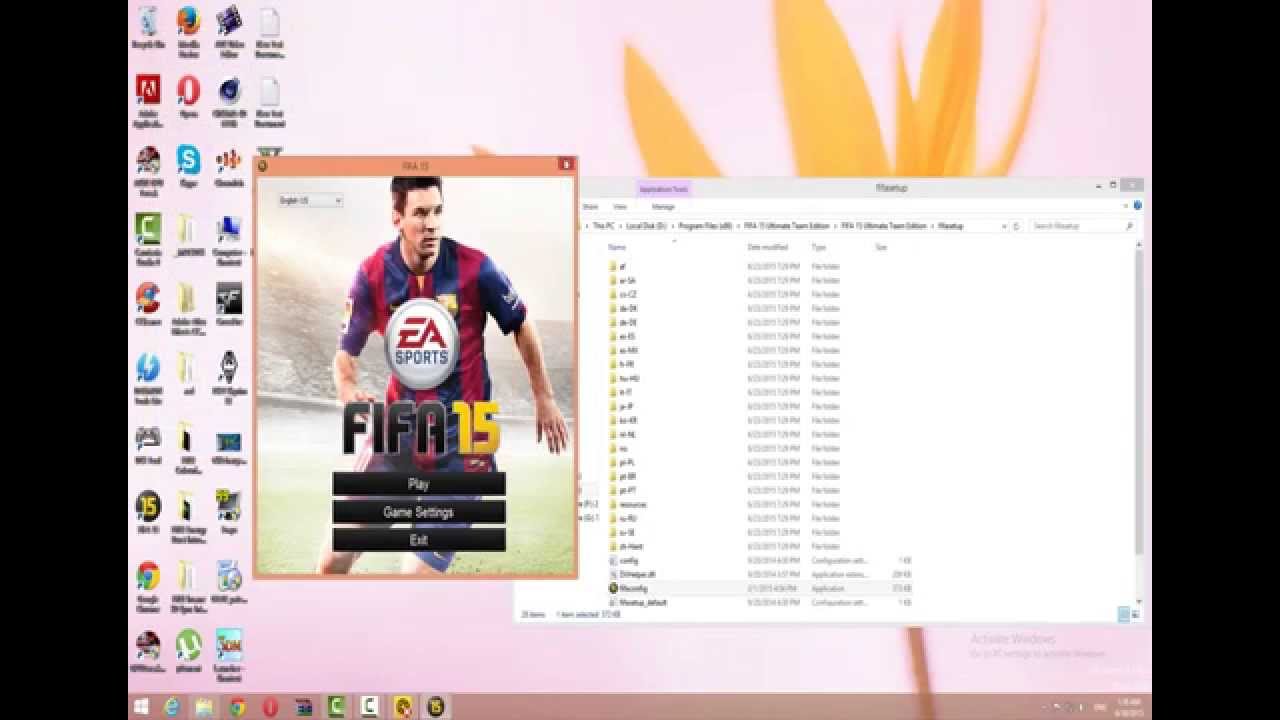The height and width of the screenshot is (720, 1280).
Task: Open the FIFA 15 desktop shortcut
Action: 148,512
